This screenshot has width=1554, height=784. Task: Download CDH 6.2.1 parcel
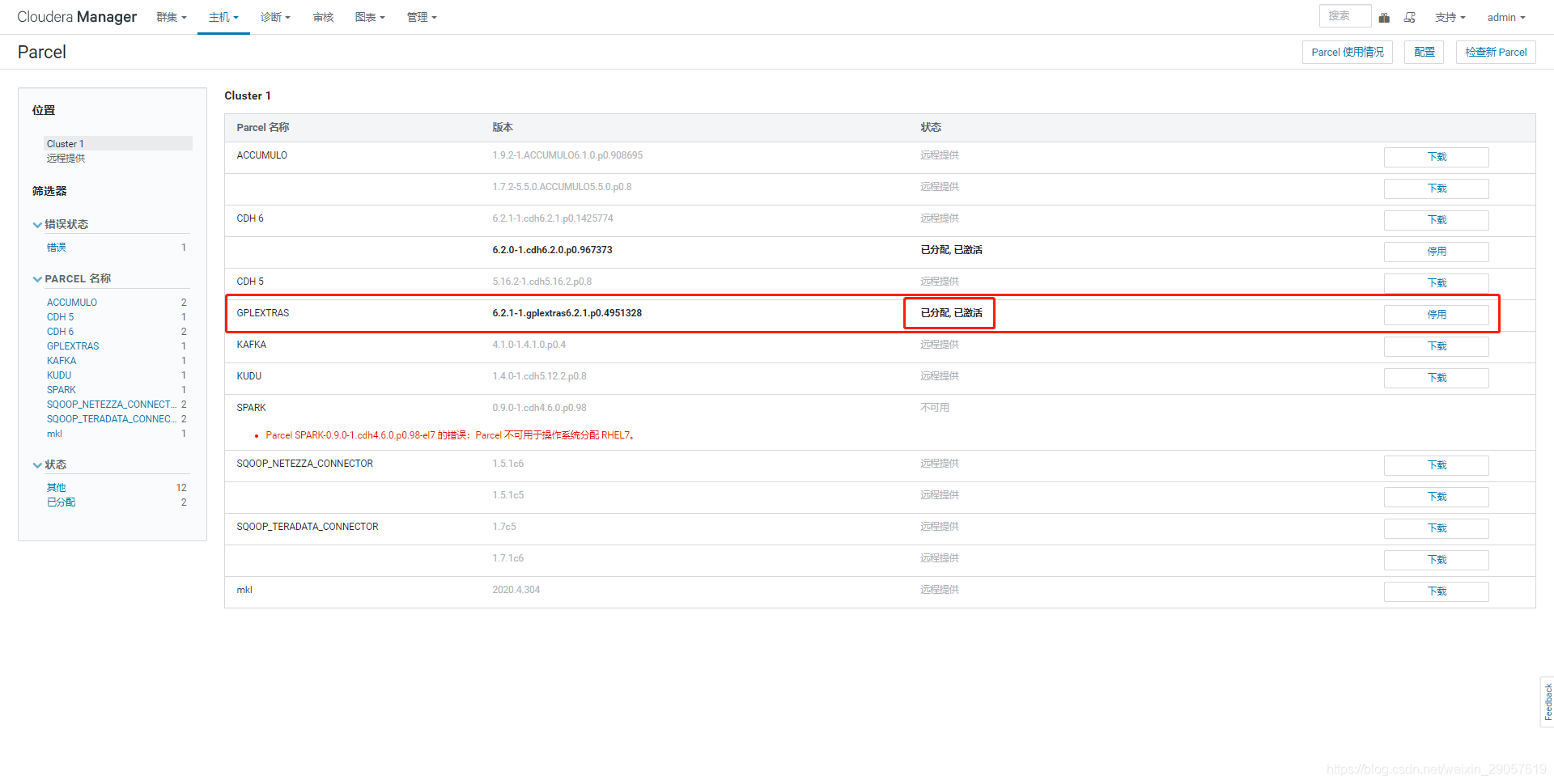coord(1436,220)
